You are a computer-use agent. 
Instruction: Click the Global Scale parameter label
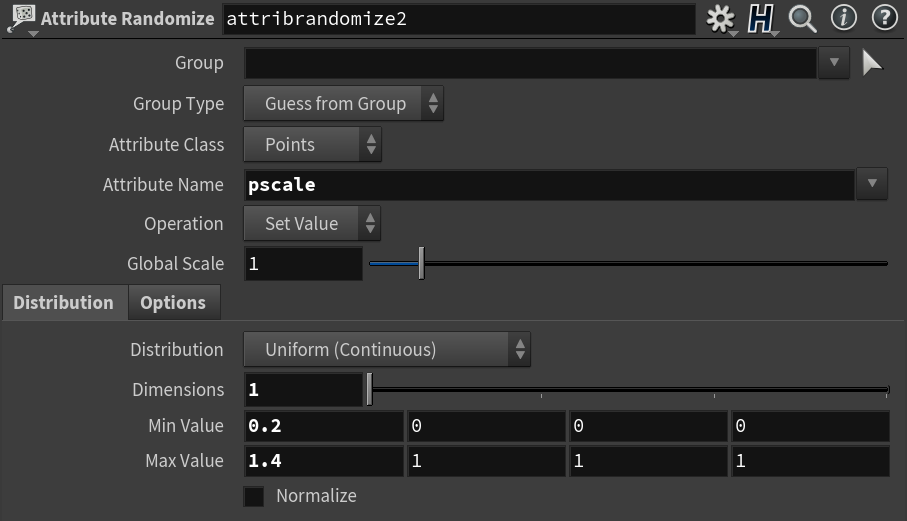click(x=175, y=264)
